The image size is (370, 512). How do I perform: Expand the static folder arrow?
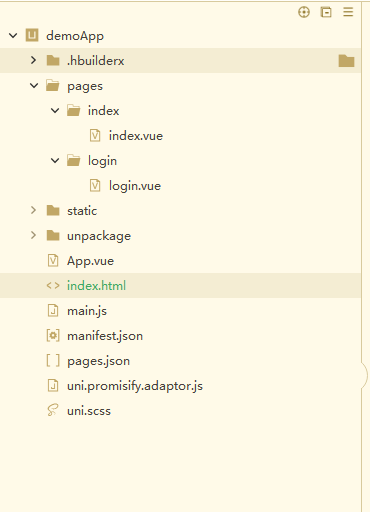click(x=34, y=210)
